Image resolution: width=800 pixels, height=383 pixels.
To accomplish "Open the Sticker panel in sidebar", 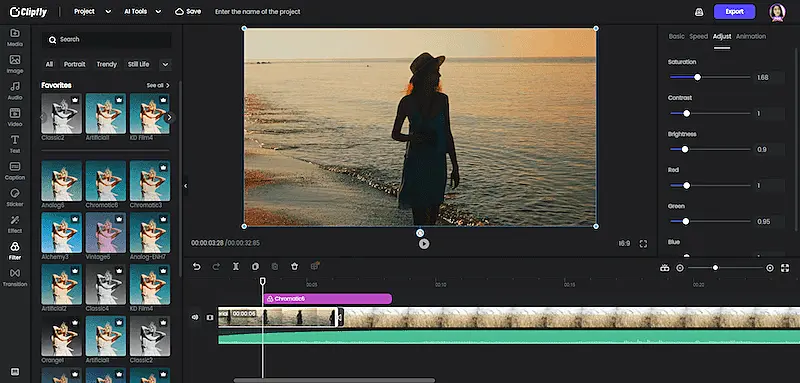I will pos(15,197).
